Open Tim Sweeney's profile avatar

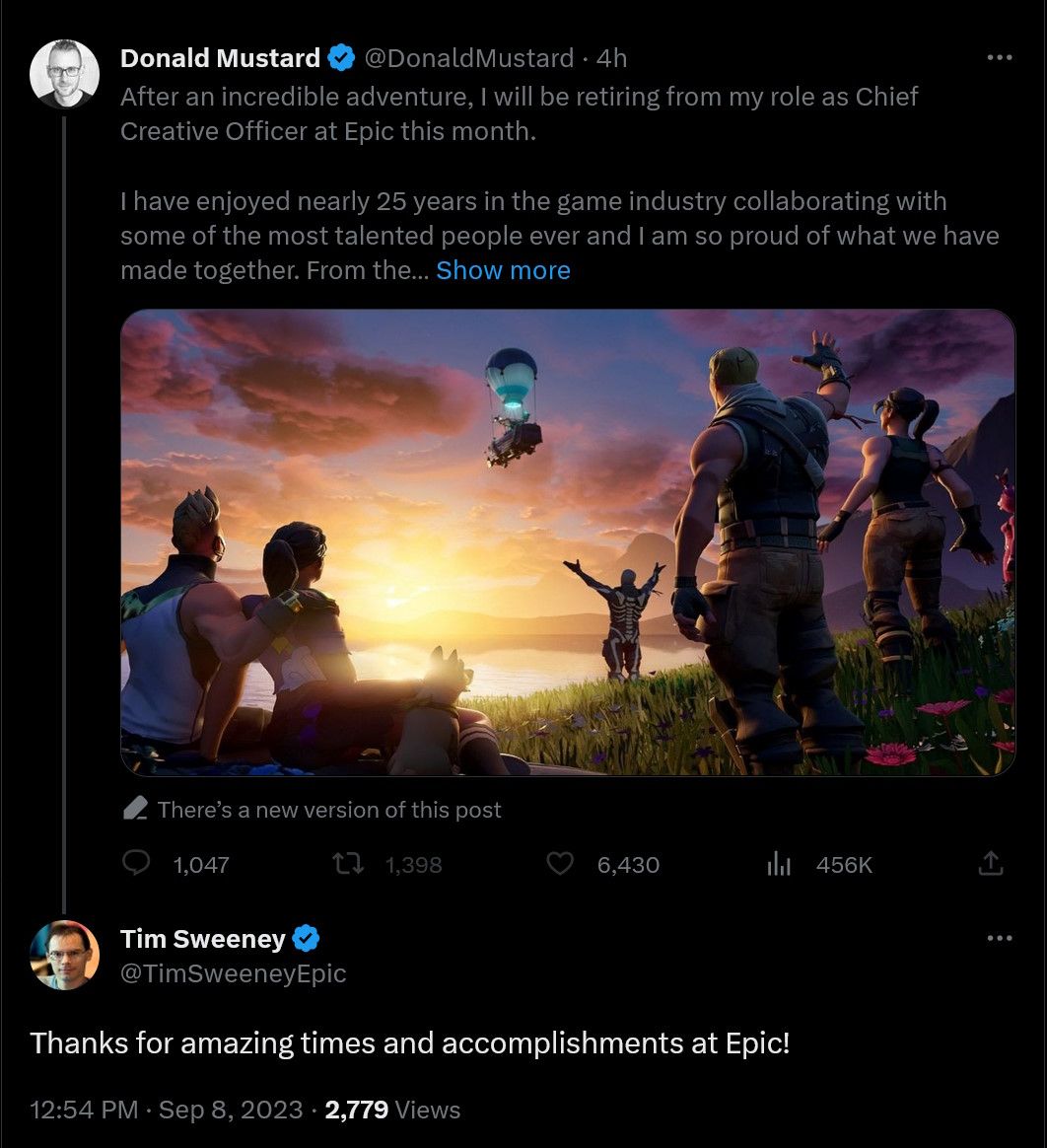[65, 955]
